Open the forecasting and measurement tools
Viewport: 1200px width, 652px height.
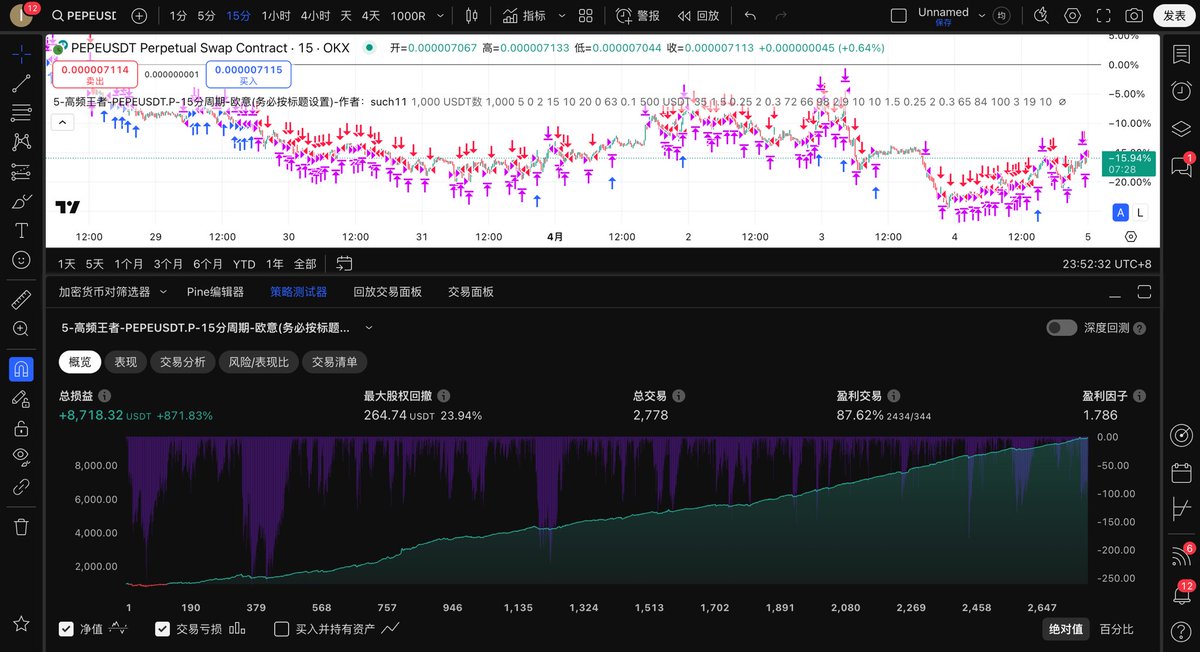click(21, 171)
